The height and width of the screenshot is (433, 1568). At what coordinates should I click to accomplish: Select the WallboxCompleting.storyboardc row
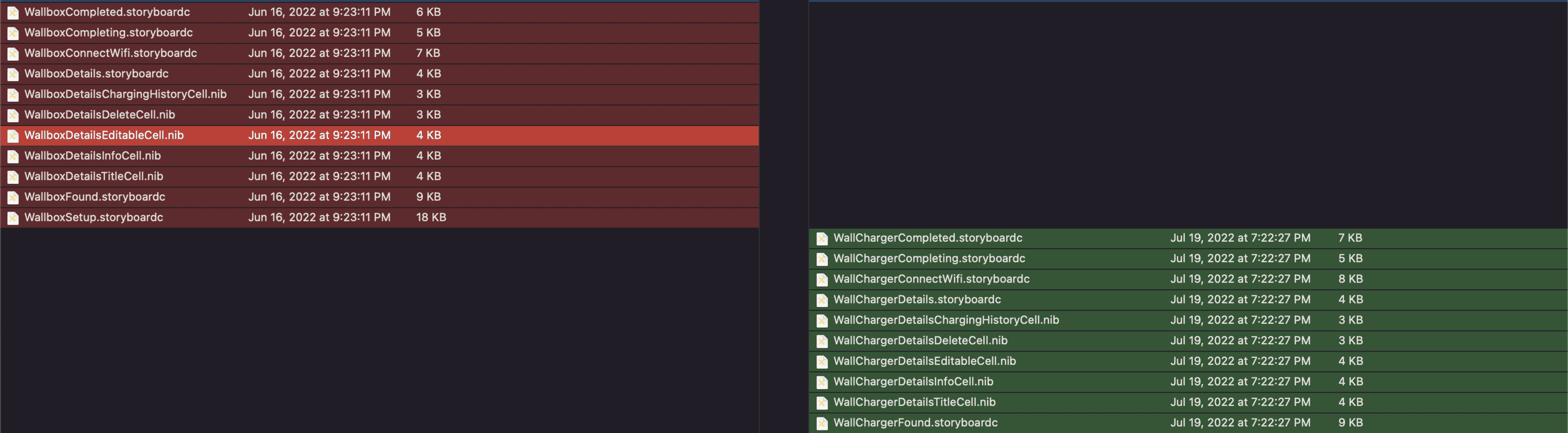(380, 33)
